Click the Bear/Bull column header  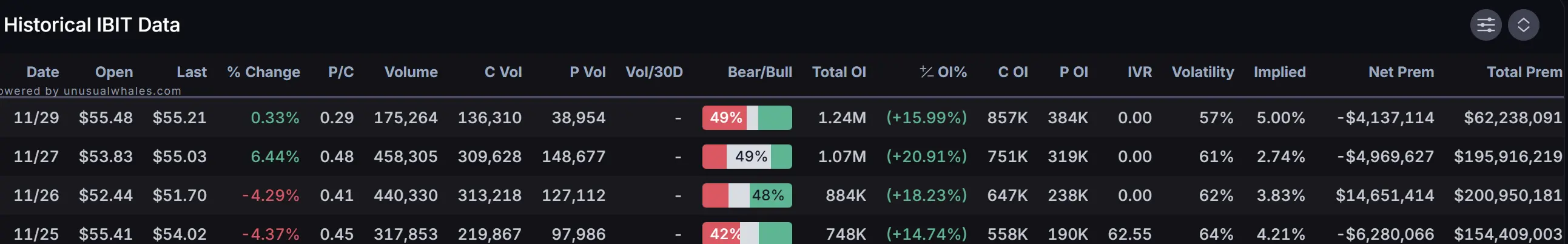[759, 72]
